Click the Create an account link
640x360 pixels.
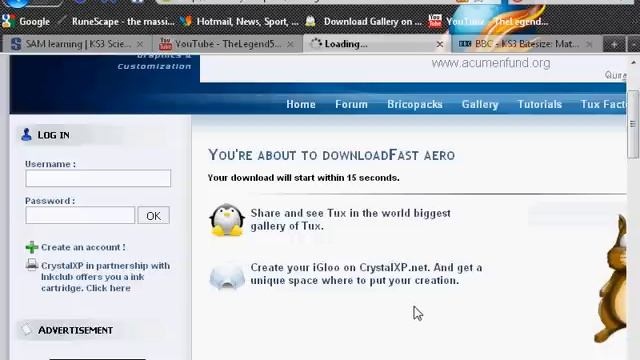point(83,247)
